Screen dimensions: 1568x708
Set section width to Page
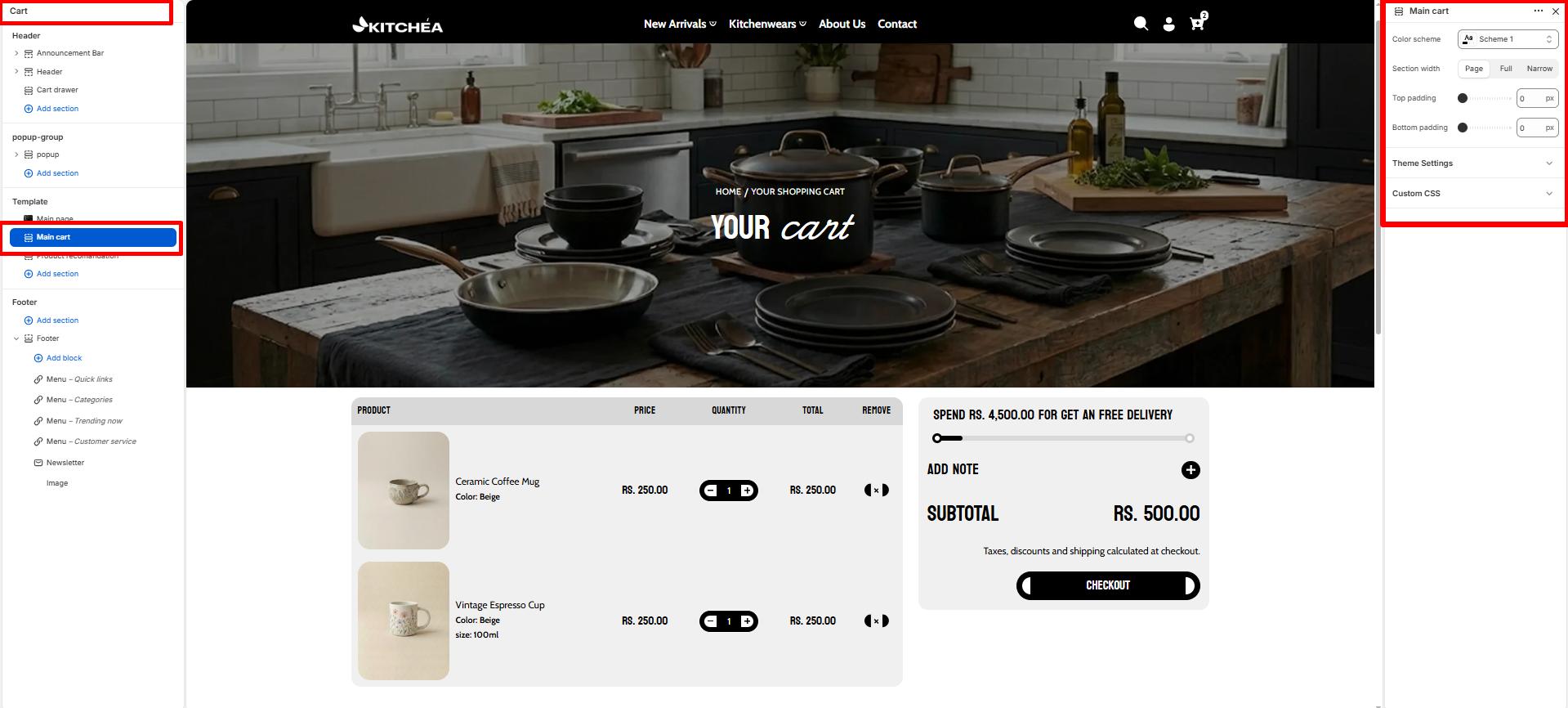pyautogui.click(x=1474, y=69)
